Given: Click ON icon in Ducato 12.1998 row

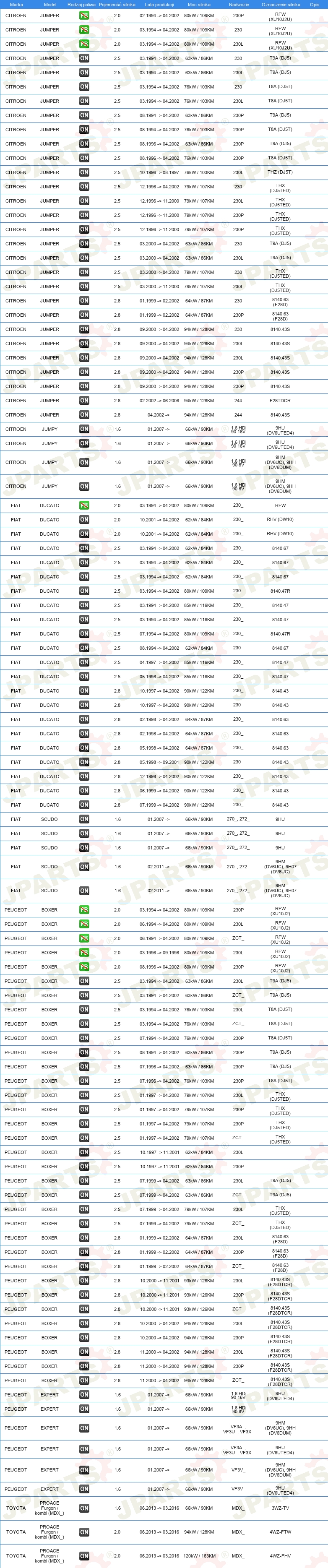Looking at the screenshot, I should click(x=84, y=776).
